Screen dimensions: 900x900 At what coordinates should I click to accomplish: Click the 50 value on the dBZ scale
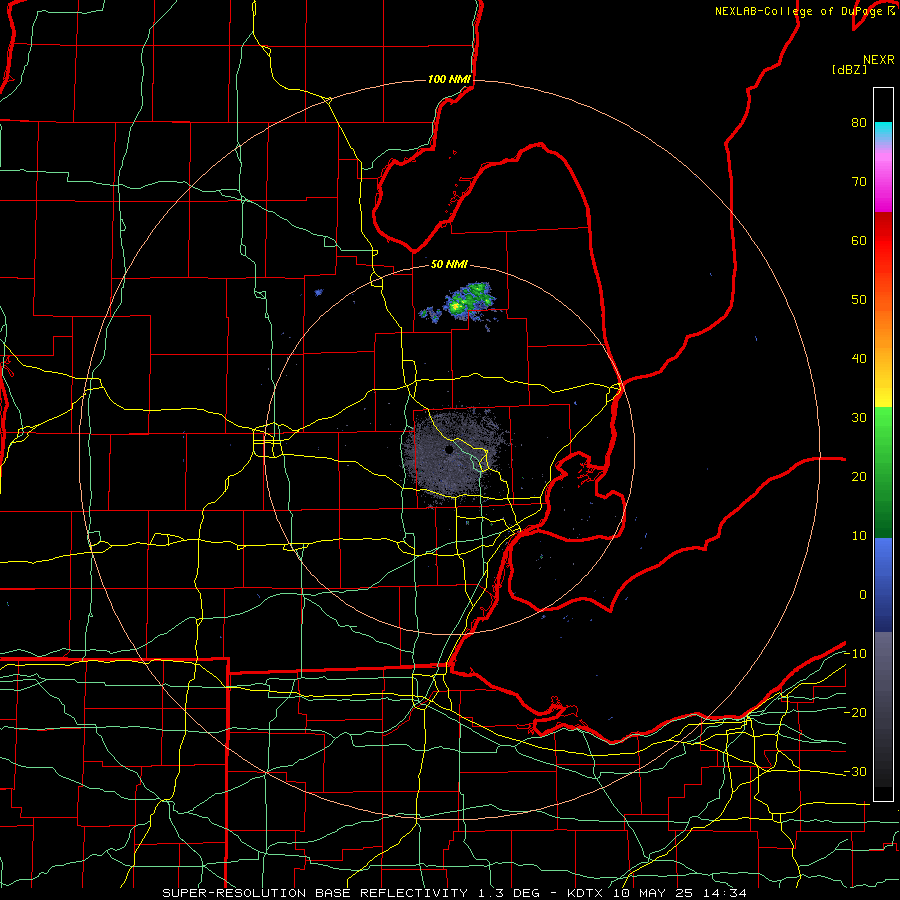click(x=859, y=300)
